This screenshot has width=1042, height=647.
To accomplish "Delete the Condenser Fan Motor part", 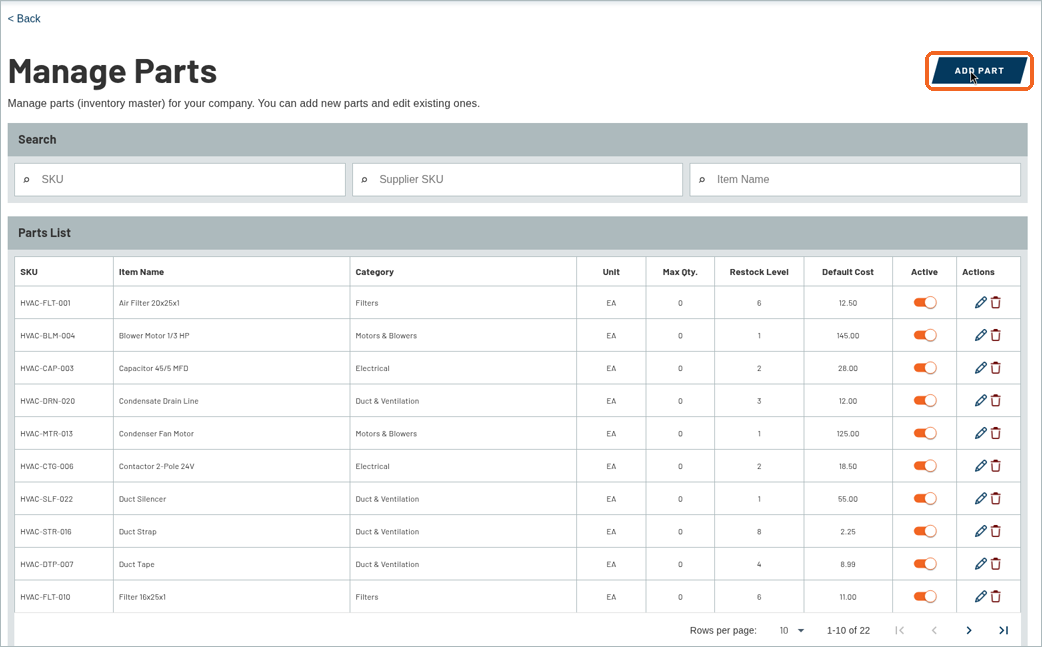I will click(995, 433).
